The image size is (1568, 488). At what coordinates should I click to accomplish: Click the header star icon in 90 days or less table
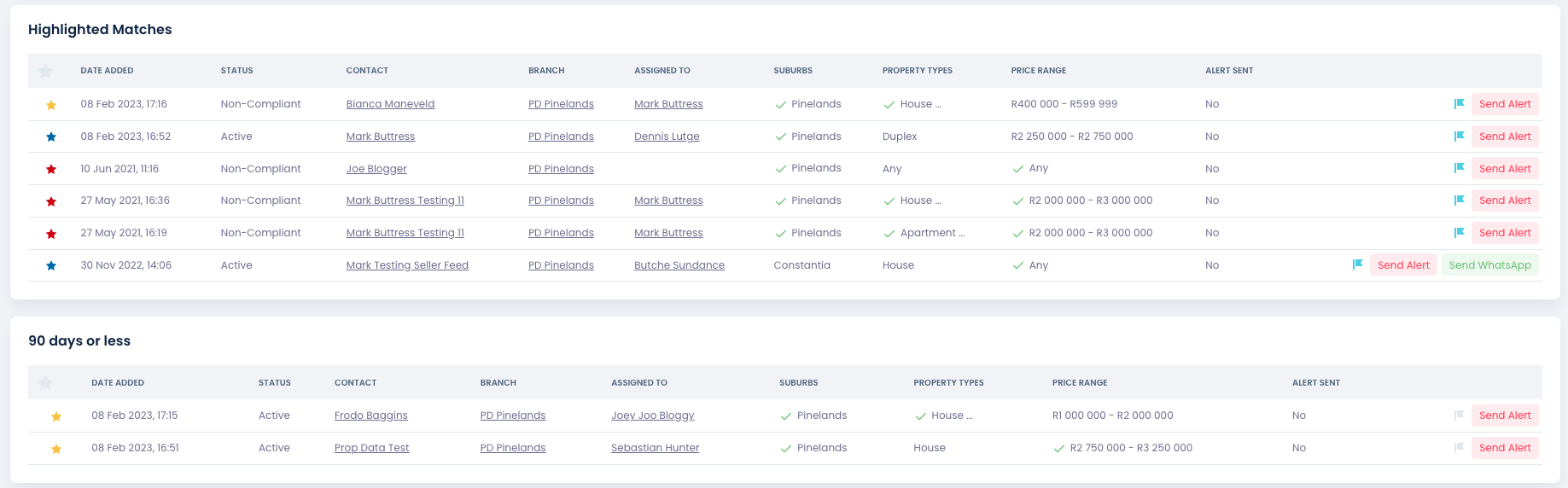[46, 382]
